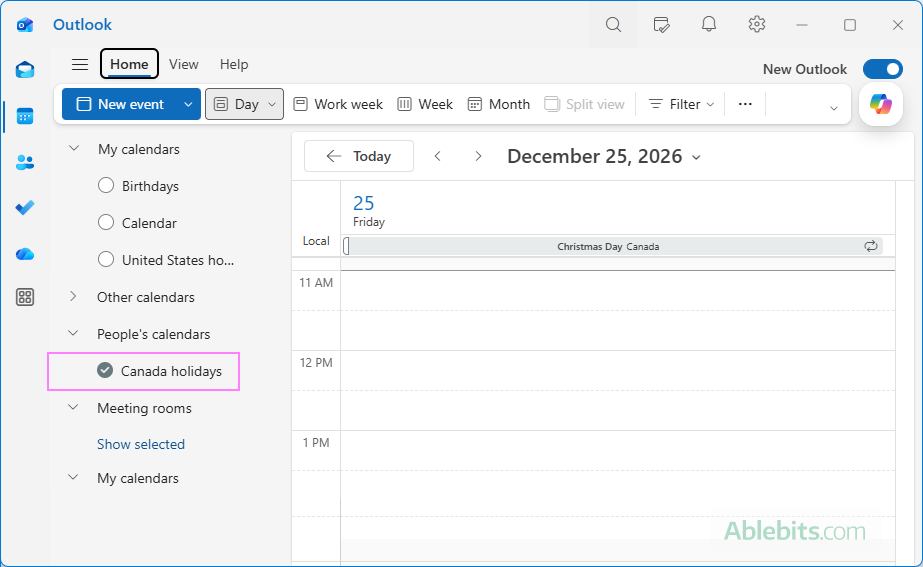
Task: Go to the next day arrow
Action: coord(478,156)
